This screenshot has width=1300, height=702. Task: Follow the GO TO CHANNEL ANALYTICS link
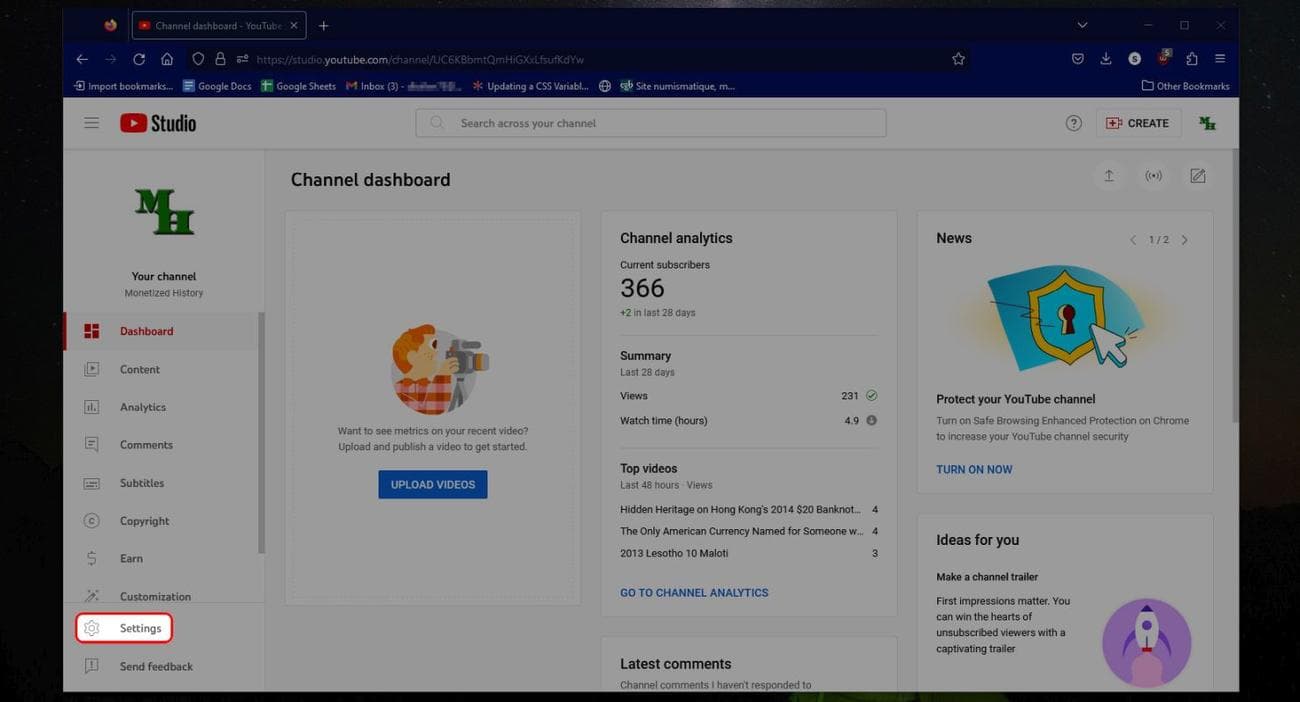point(694,593)
